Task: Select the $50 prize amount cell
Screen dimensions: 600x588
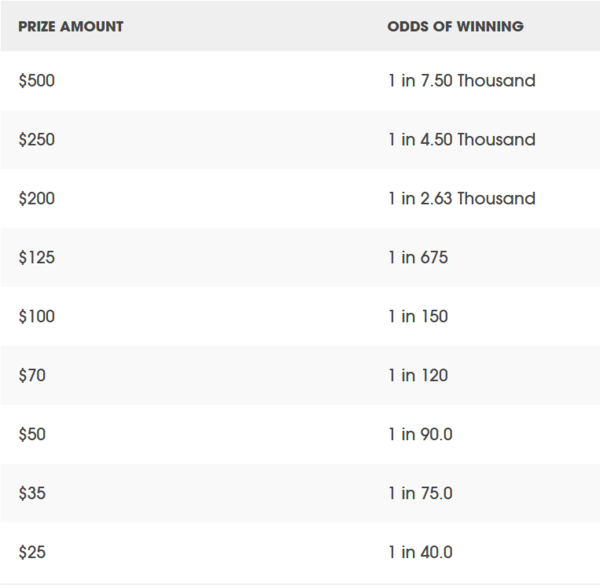Action: tap(32, 435)
